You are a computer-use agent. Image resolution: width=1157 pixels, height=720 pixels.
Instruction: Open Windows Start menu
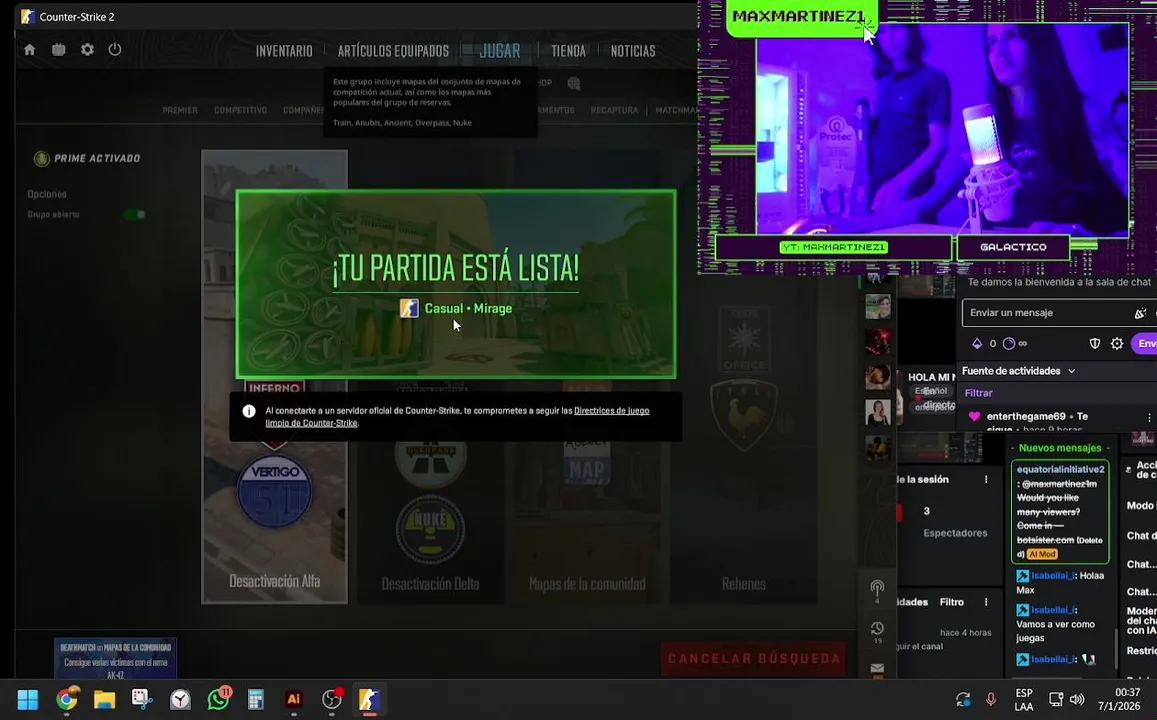tap(27, 699)
